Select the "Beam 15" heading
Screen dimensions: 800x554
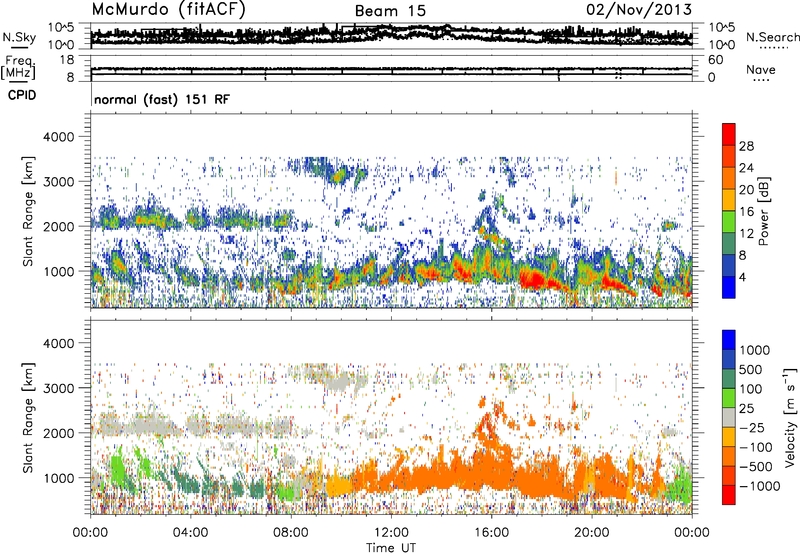390,11
